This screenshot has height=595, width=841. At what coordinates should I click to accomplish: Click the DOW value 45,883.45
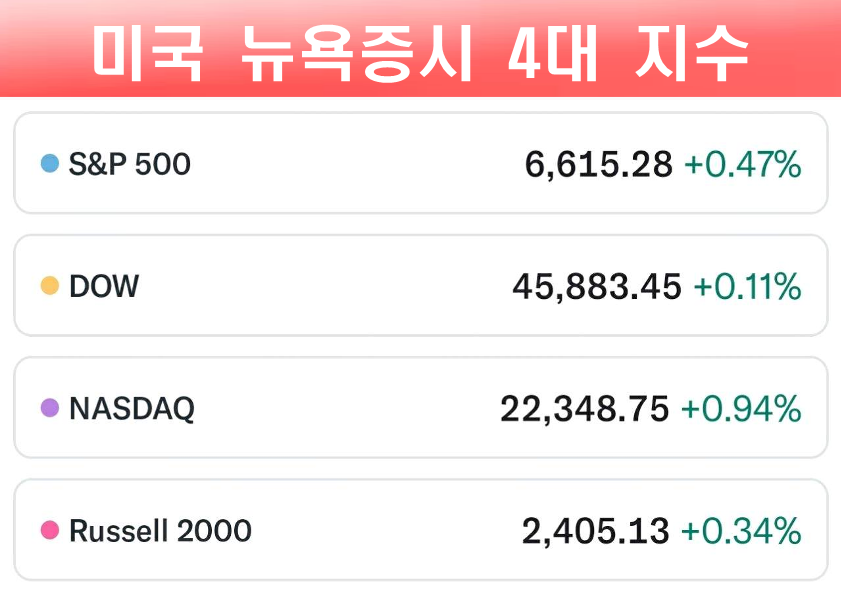(597, 287)
